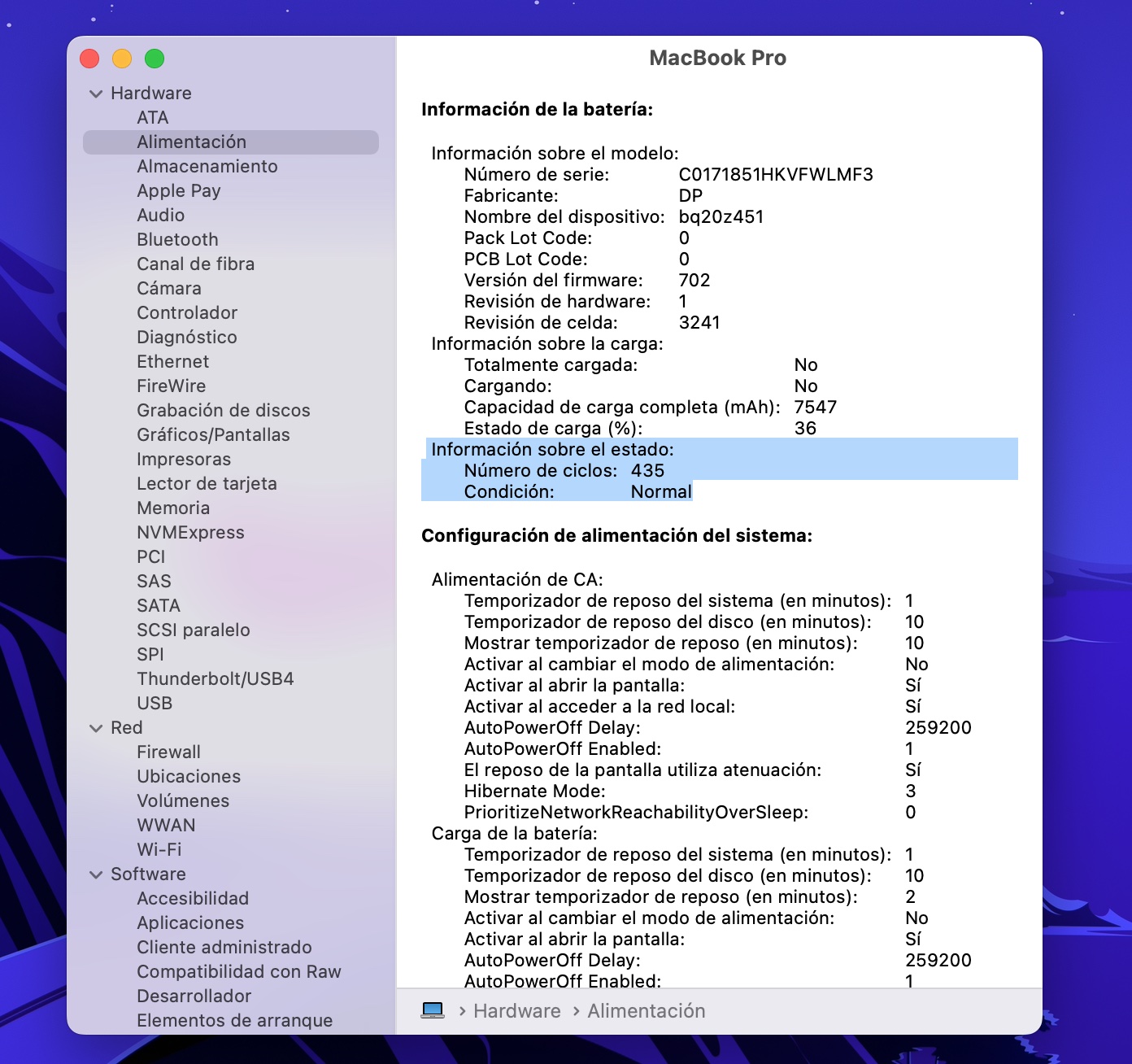Open the Memoria hardware entry

tap(173, 508)
